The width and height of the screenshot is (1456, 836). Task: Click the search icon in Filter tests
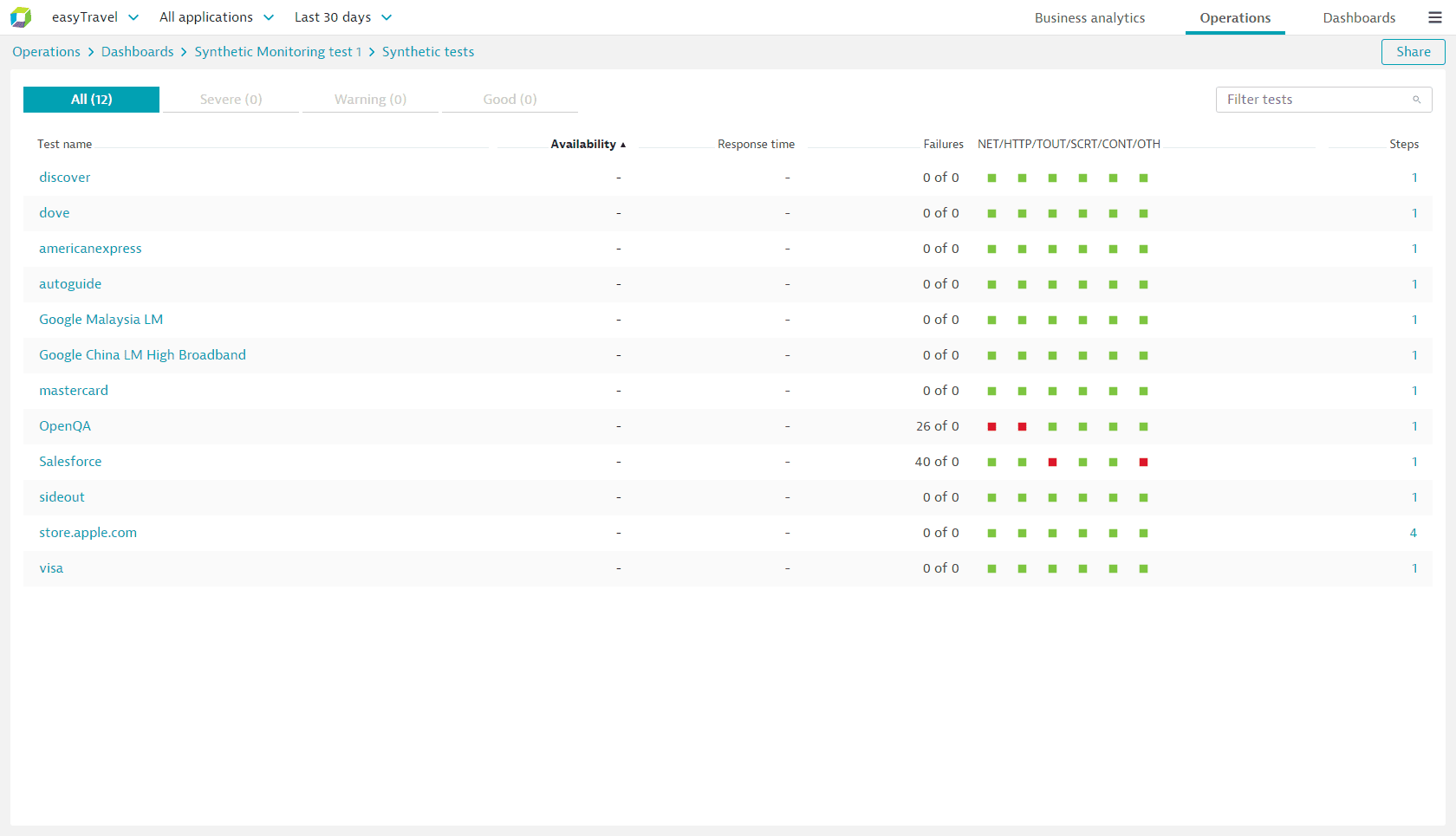[x=1417, y=100]
